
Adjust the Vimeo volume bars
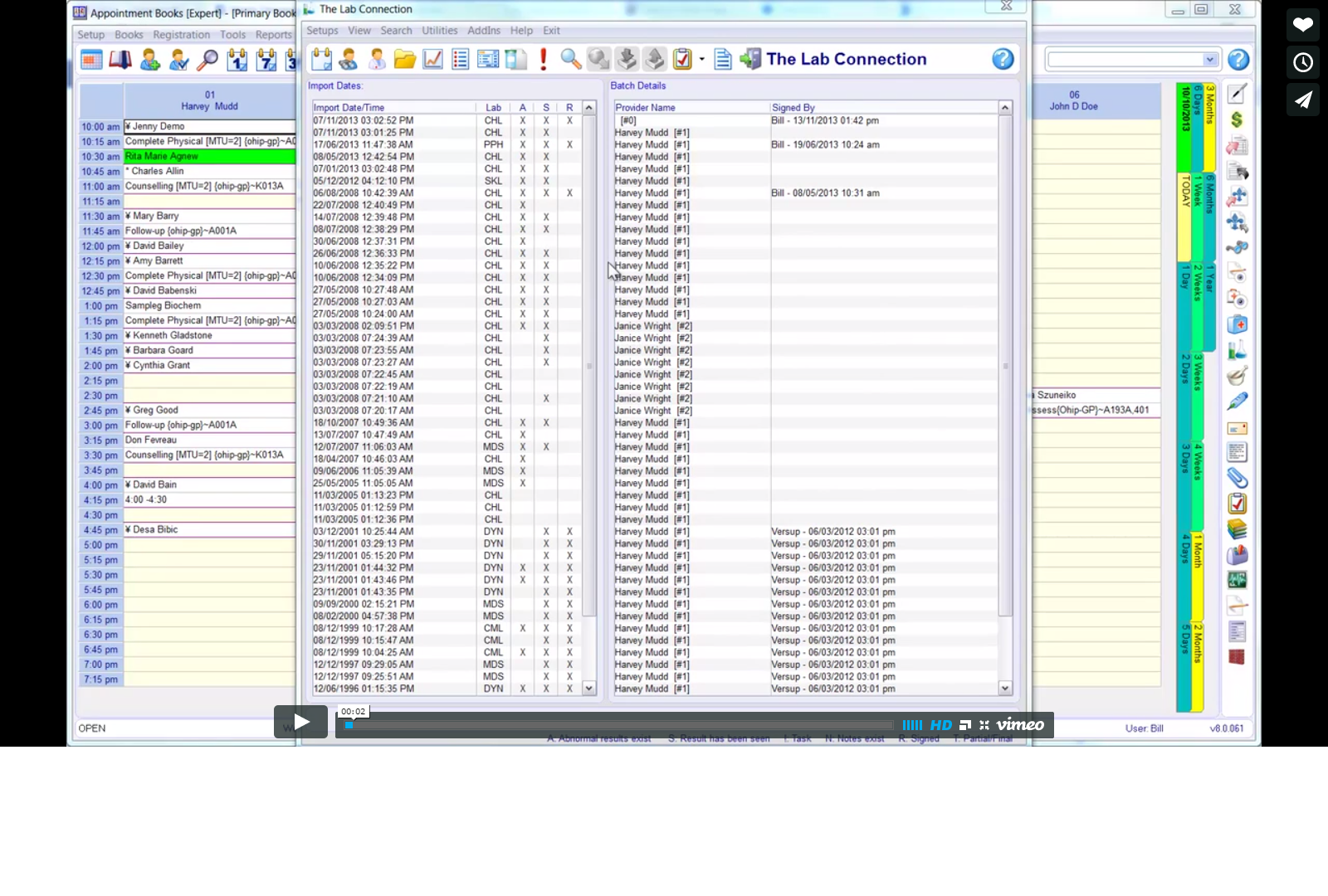(x=912, y=725)
